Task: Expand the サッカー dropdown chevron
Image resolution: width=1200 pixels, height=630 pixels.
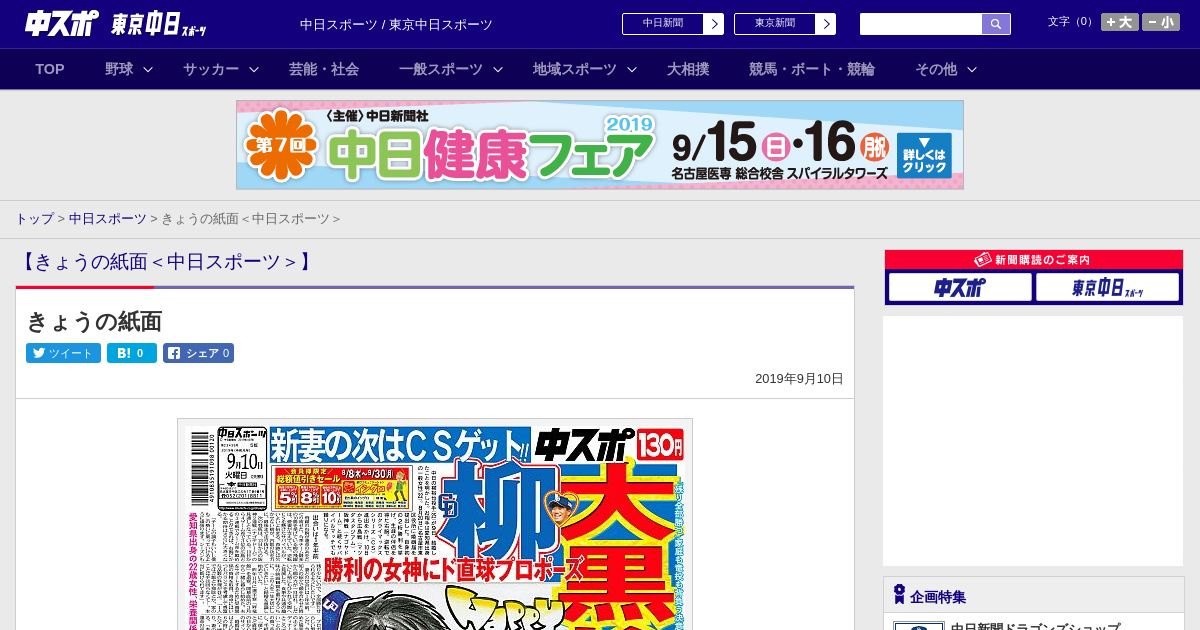Action: (x=254, y=69)
